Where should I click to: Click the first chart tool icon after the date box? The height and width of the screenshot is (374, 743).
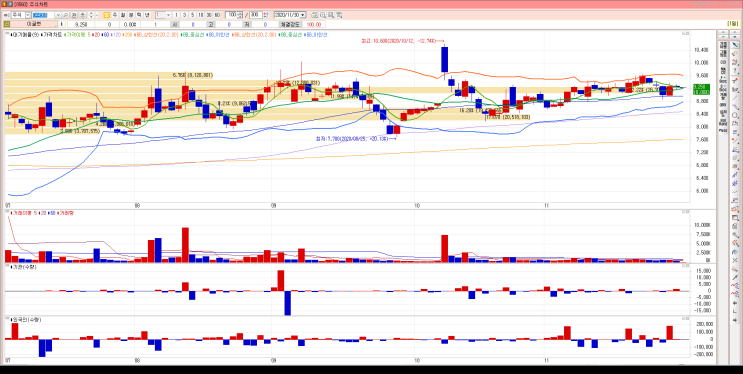pos(314,15)
